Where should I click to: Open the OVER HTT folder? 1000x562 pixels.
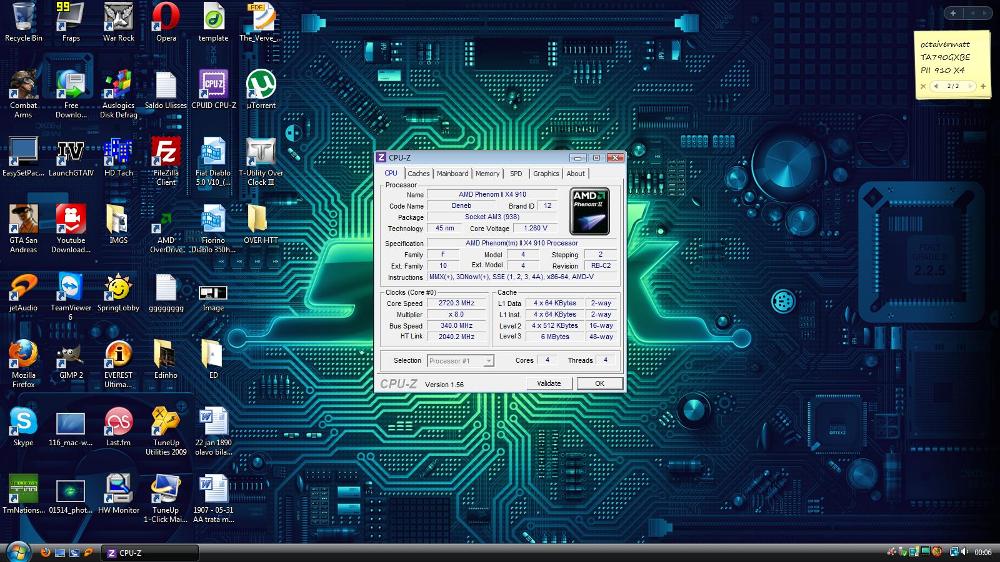pyautogui.click(x=261, y=224)
